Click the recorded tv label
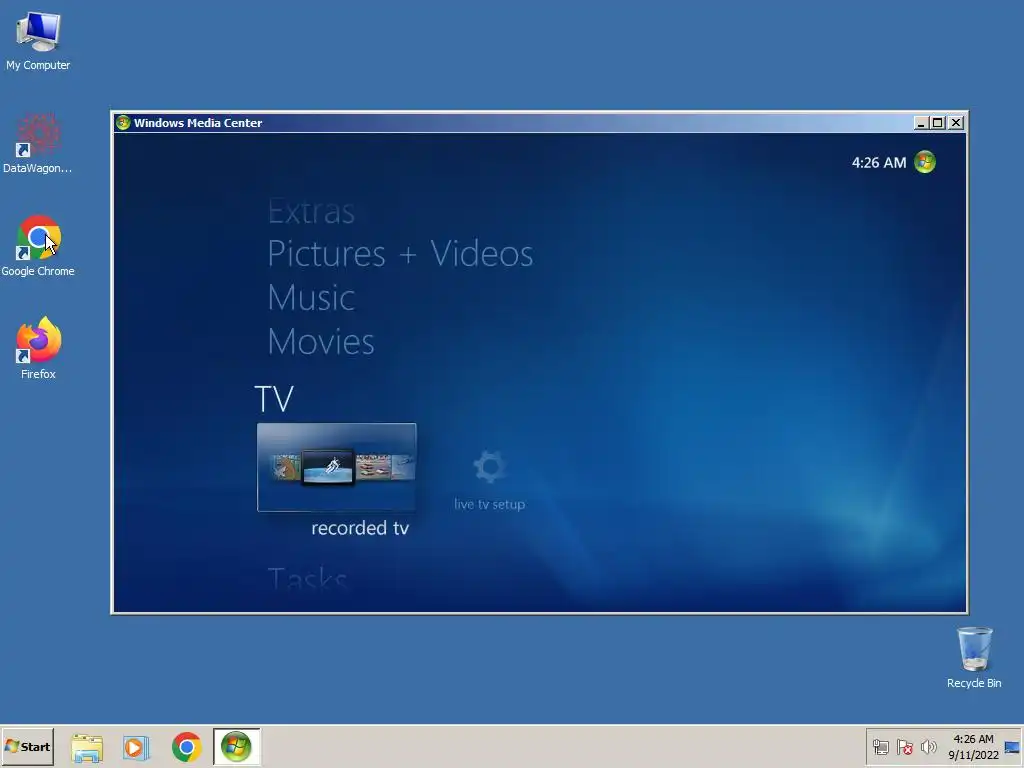 tap(360, 528)
